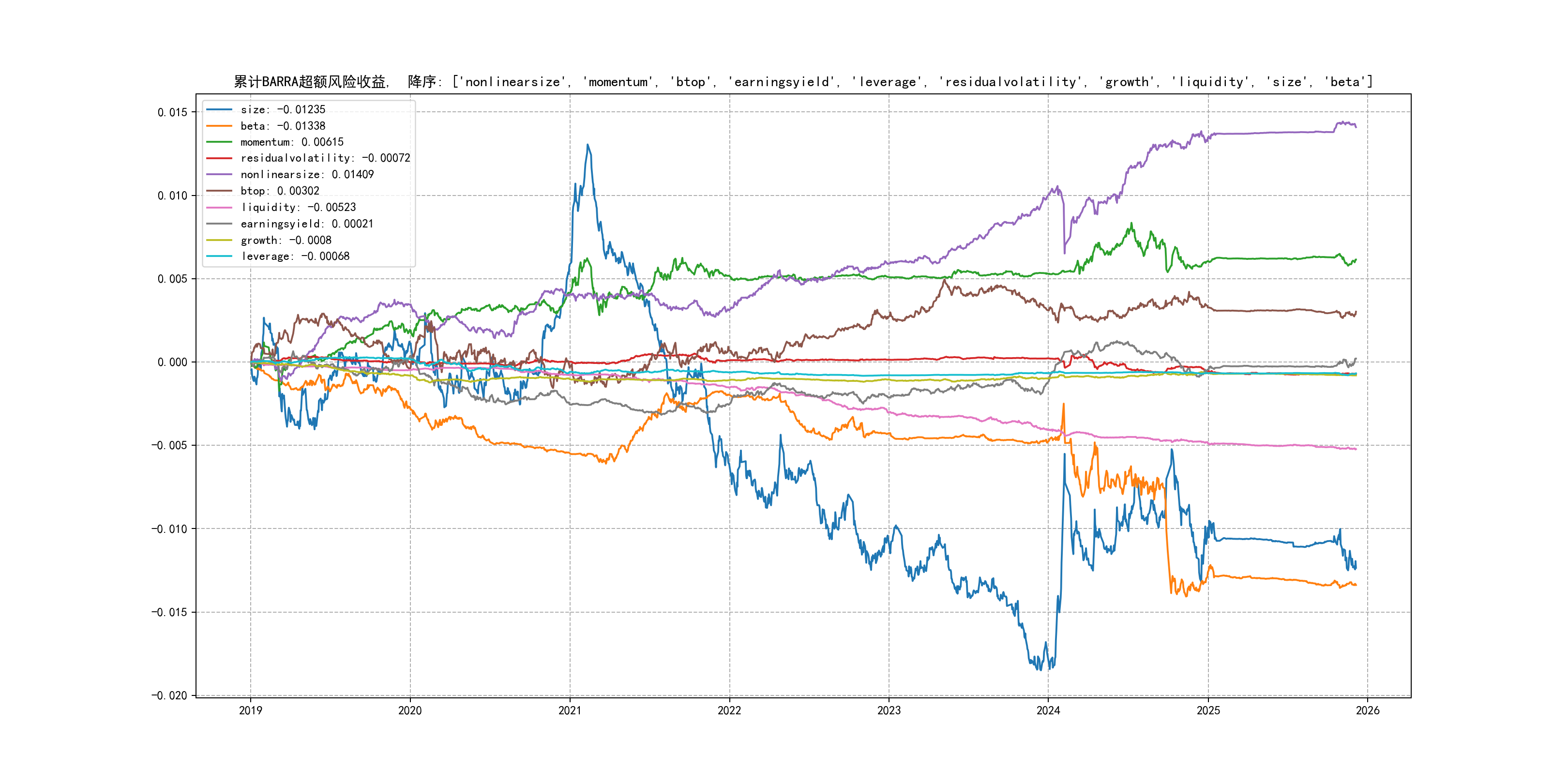Viewport: 1568px width, 784px height.
Task: Click the leverage cyan legend swatch
Action: pyautogui.click(x=219, y=256)
